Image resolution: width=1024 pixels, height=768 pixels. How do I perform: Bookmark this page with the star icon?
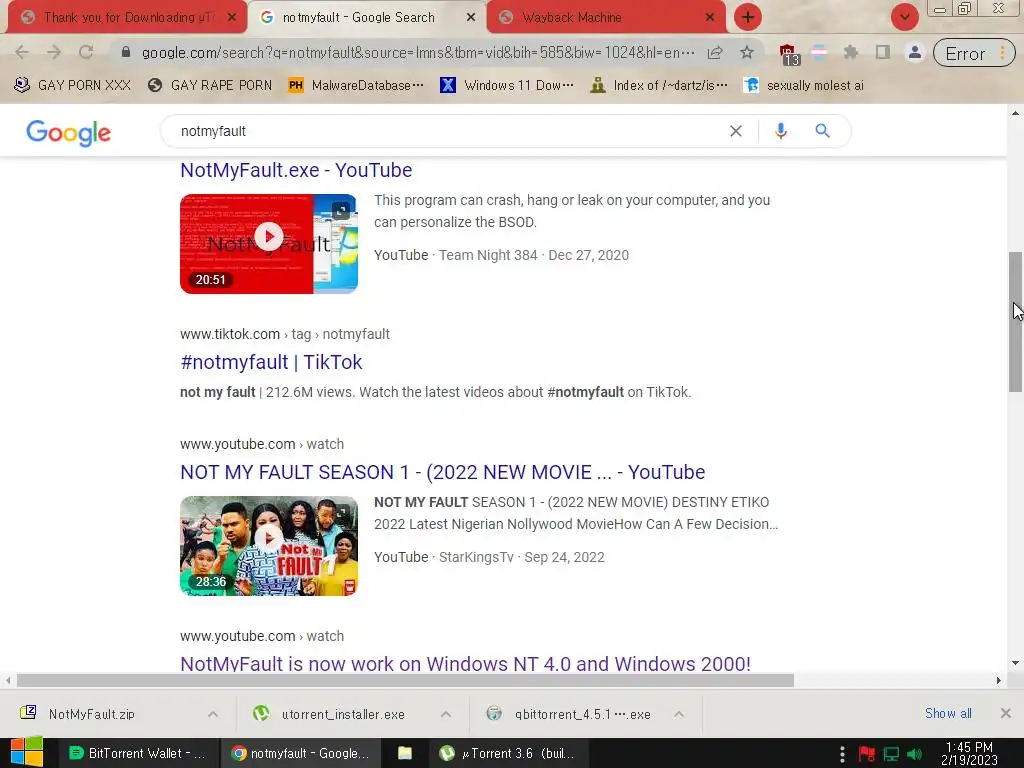click(x=747, y=52)
